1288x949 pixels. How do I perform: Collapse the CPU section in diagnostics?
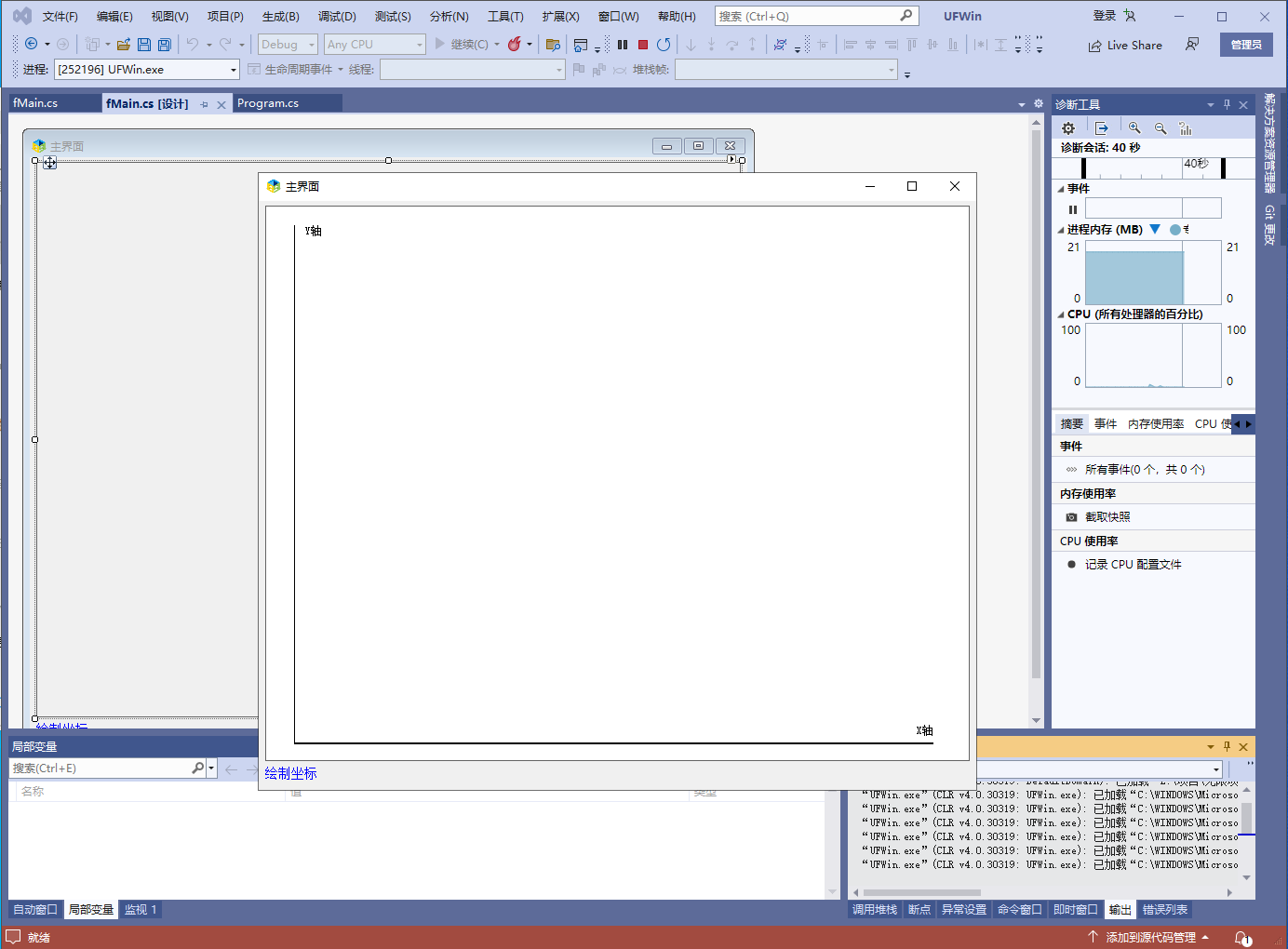coord(1061,314)
